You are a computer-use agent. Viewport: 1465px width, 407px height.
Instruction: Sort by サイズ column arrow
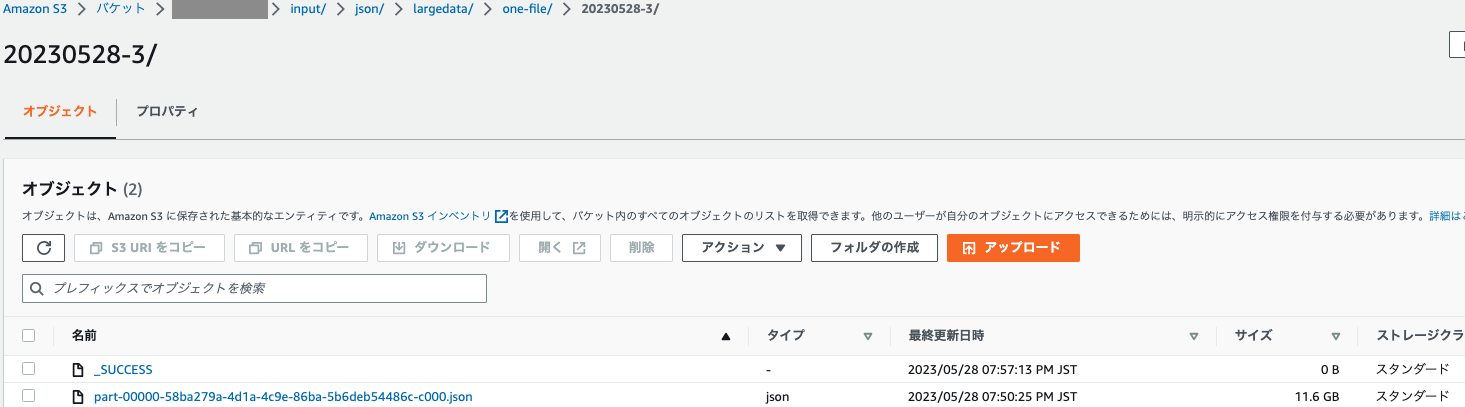pyautogui.click(x=1336, y=336)
